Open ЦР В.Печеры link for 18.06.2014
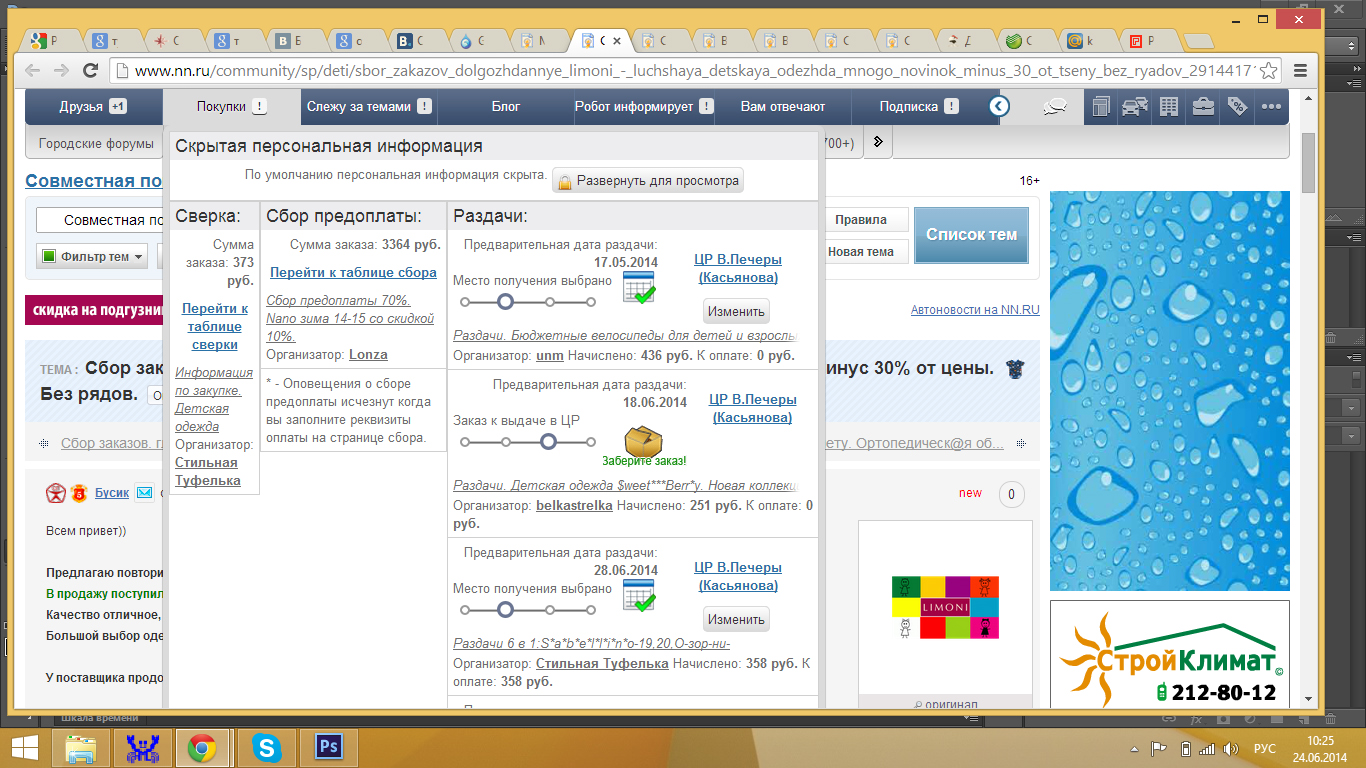1366x768 pixels. 753,408
